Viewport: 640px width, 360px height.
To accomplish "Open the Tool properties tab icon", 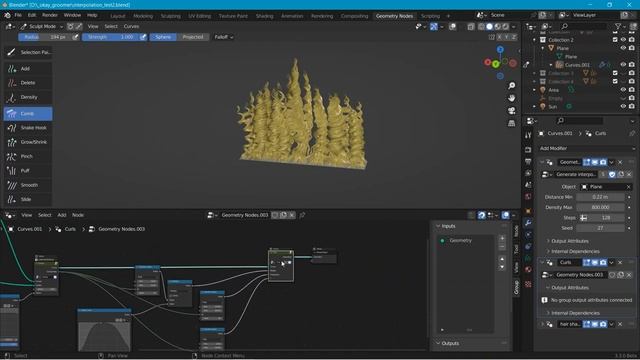I will [528, 136].
